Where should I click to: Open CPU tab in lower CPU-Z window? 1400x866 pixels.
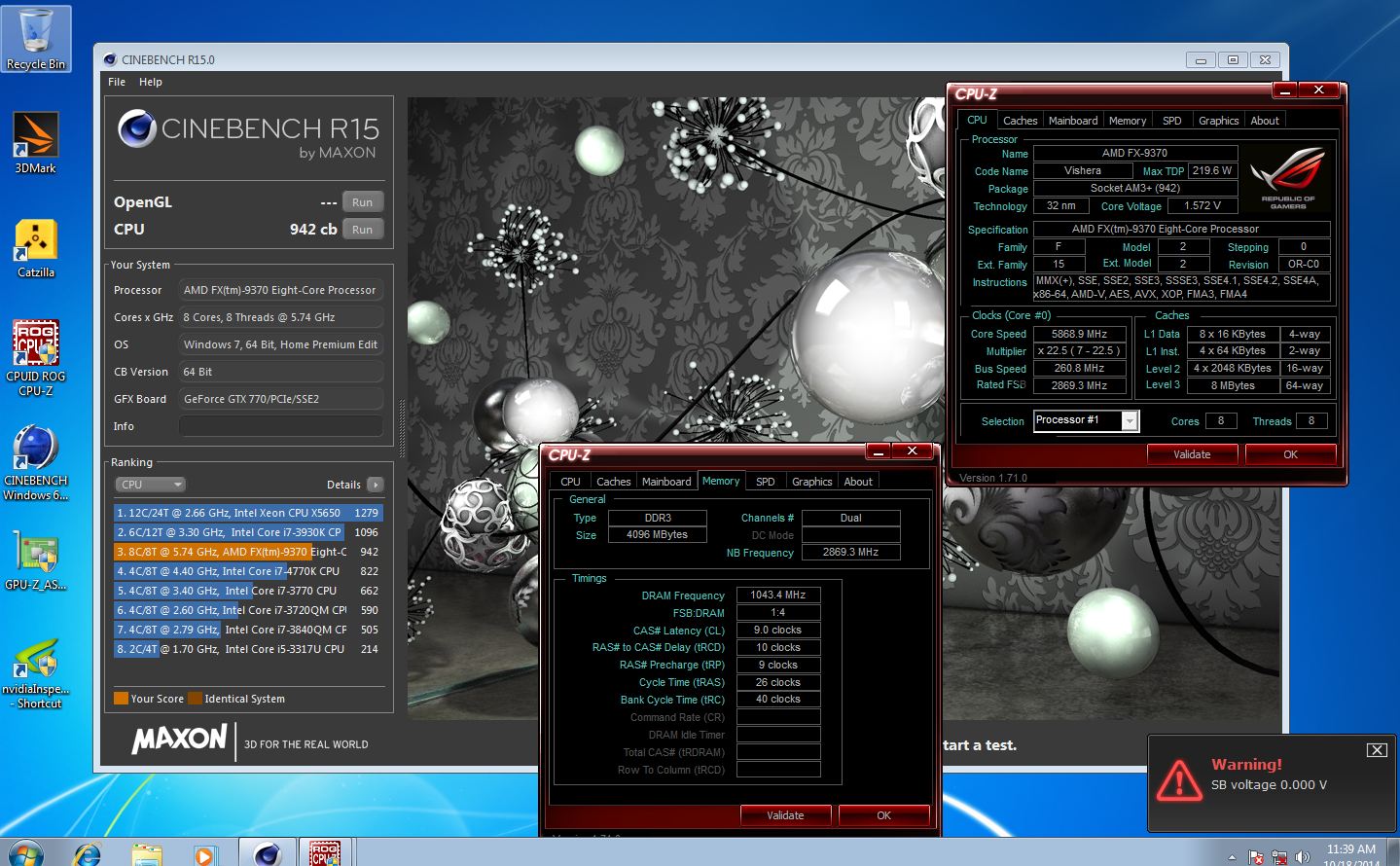click(x=570, y=482)
